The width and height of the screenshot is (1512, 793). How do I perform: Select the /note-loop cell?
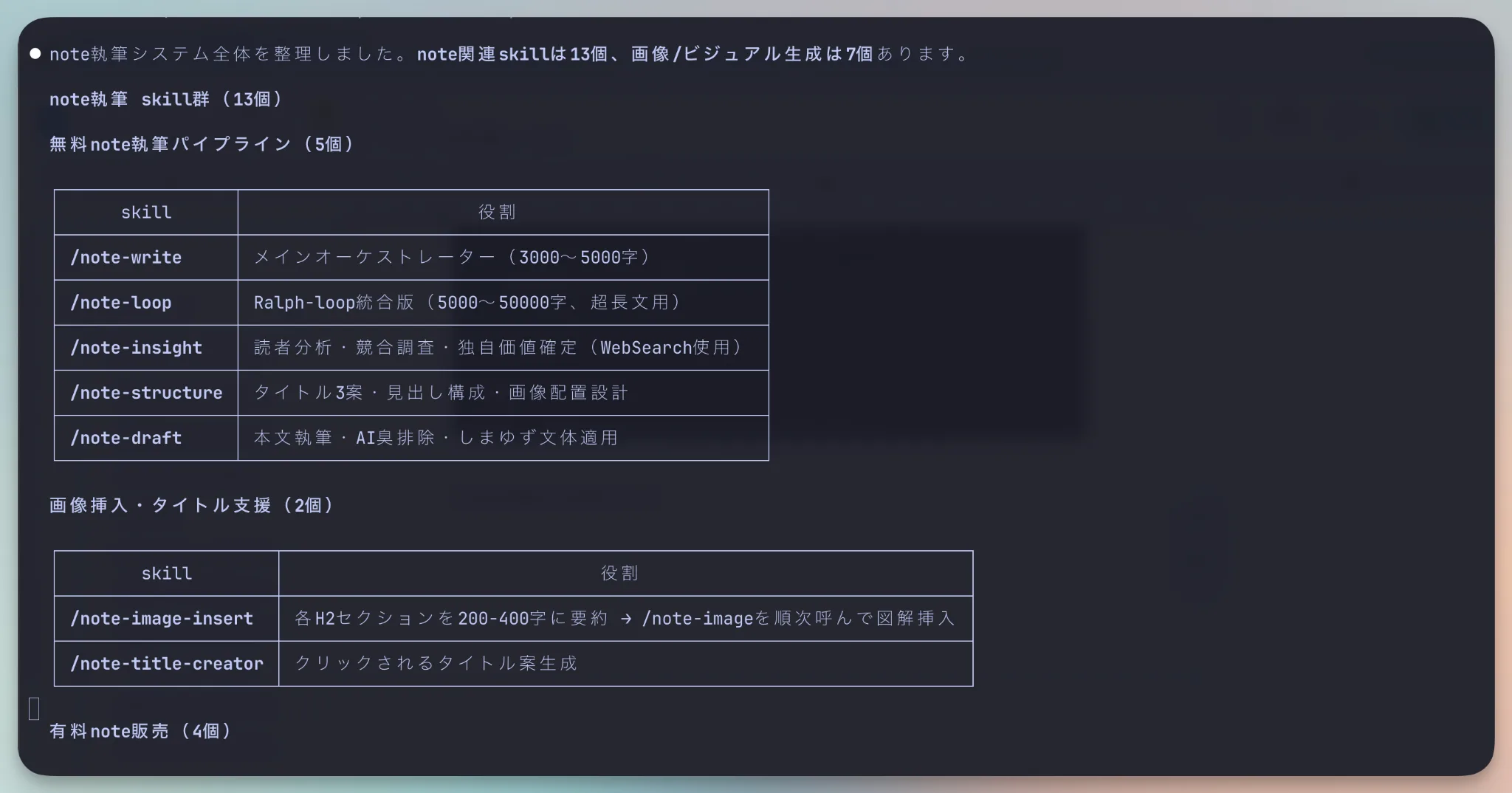pos(146,303)
